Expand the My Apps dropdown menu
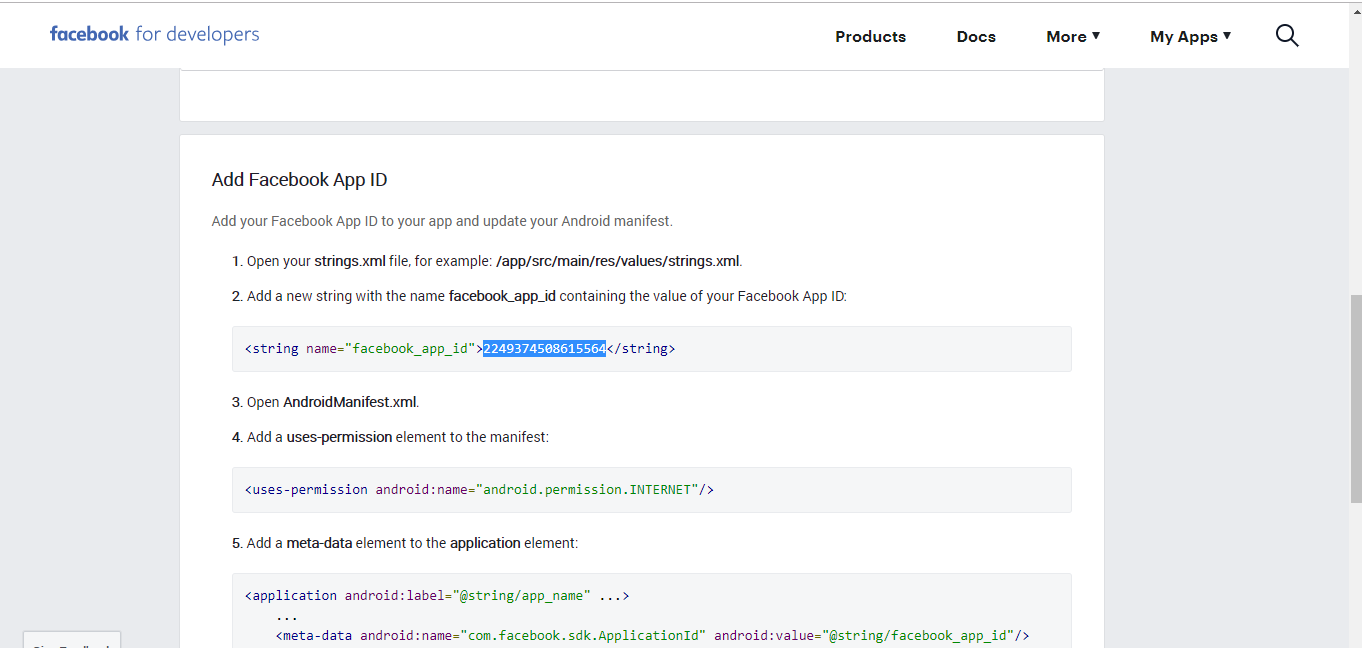Viewport: 1362px width, 648px height. [x=1190, y=36]
